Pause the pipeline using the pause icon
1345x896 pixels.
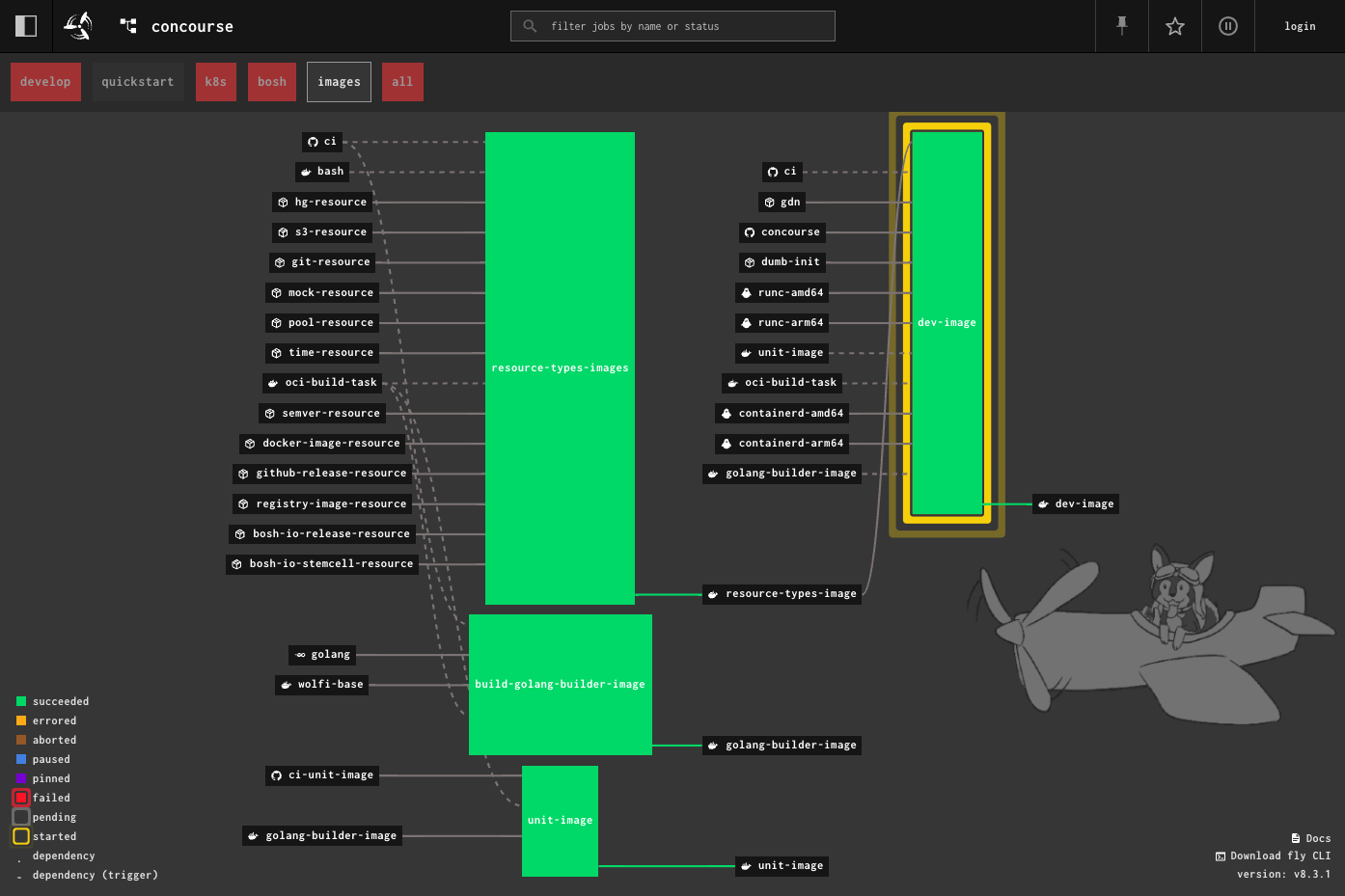tap(1228, 26)
